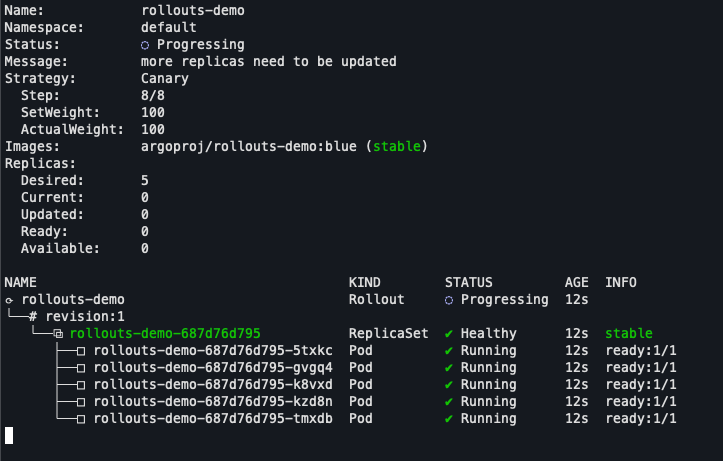Click the STATUS column header
This screenshot has width=723, height=461.
(469, 283)
